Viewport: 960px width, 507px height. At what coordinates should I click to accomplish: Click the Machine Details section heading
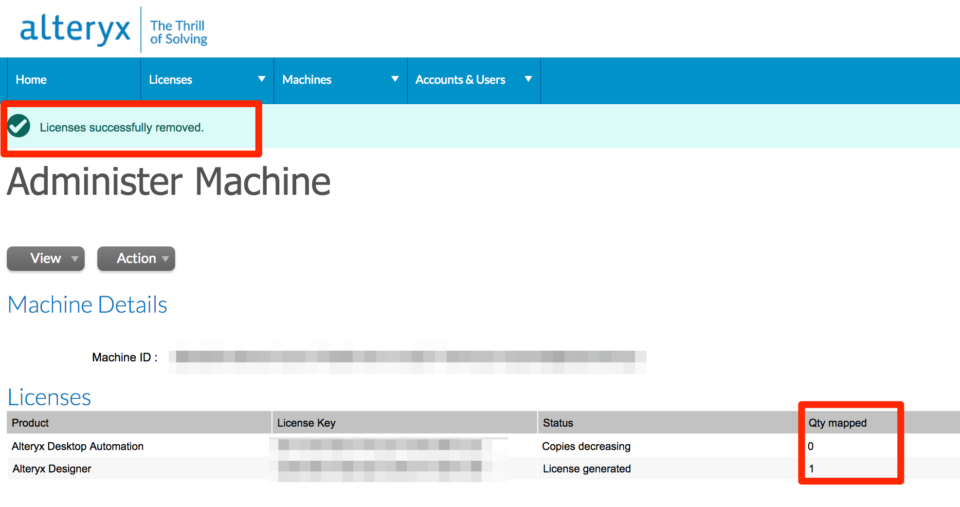tap(87, 305)
